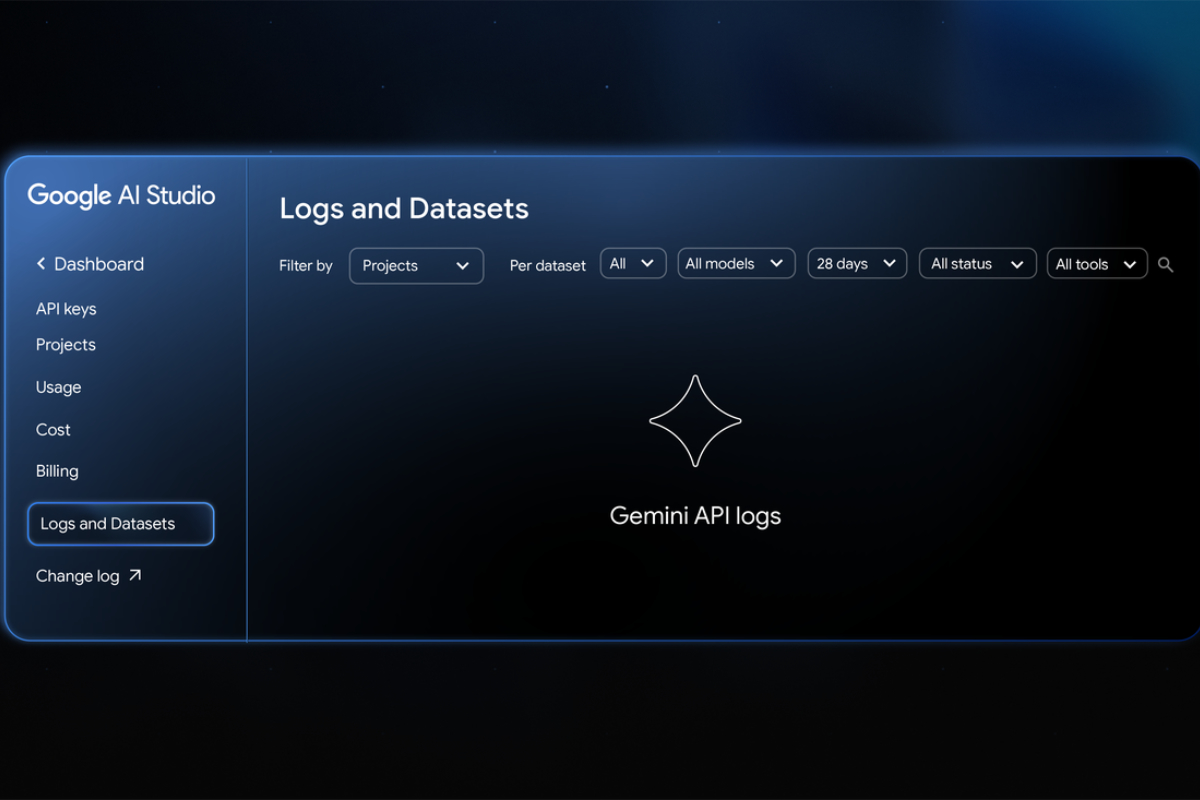Select Projects in the sidebar
Viewport: 1200px width, 800px height.
tap(66, 345)
